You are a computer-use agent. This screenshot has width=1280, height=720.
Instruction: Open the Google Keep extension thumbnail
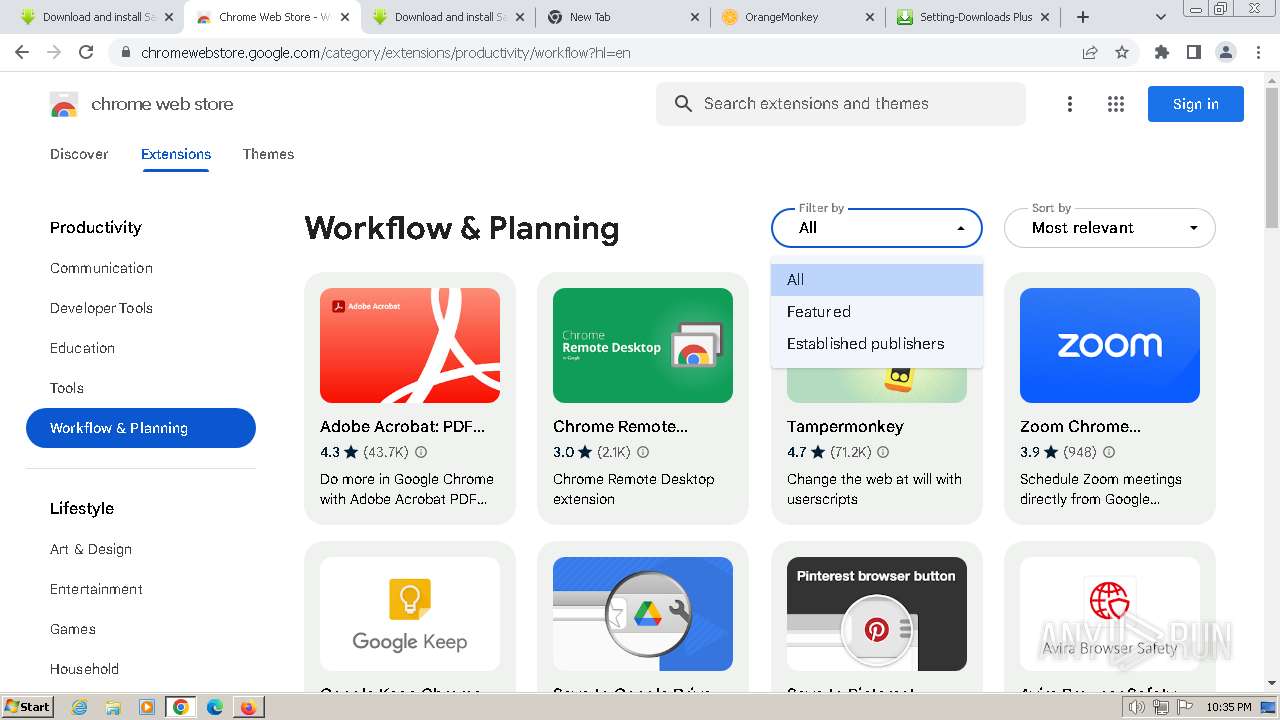point(410,614)
